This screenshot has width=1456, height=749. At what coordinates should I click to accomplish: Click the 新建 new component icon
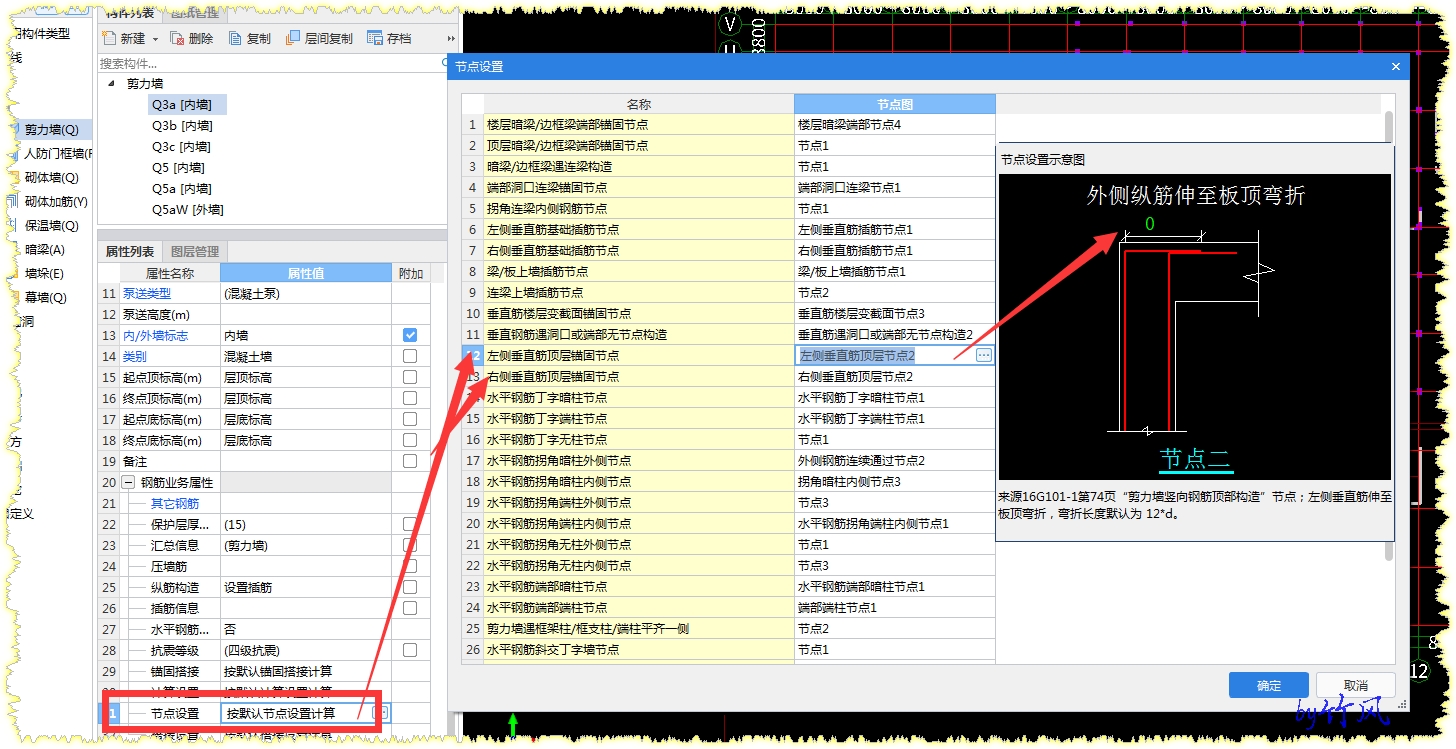pyautogui.click(x=109, y=38)
